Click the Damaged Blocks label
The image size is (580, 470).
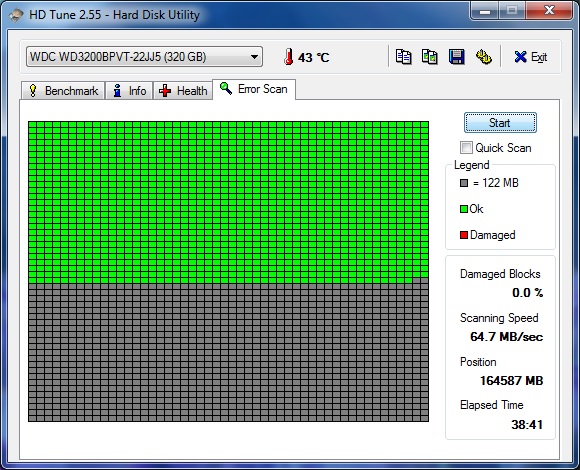tap(500, 274)
